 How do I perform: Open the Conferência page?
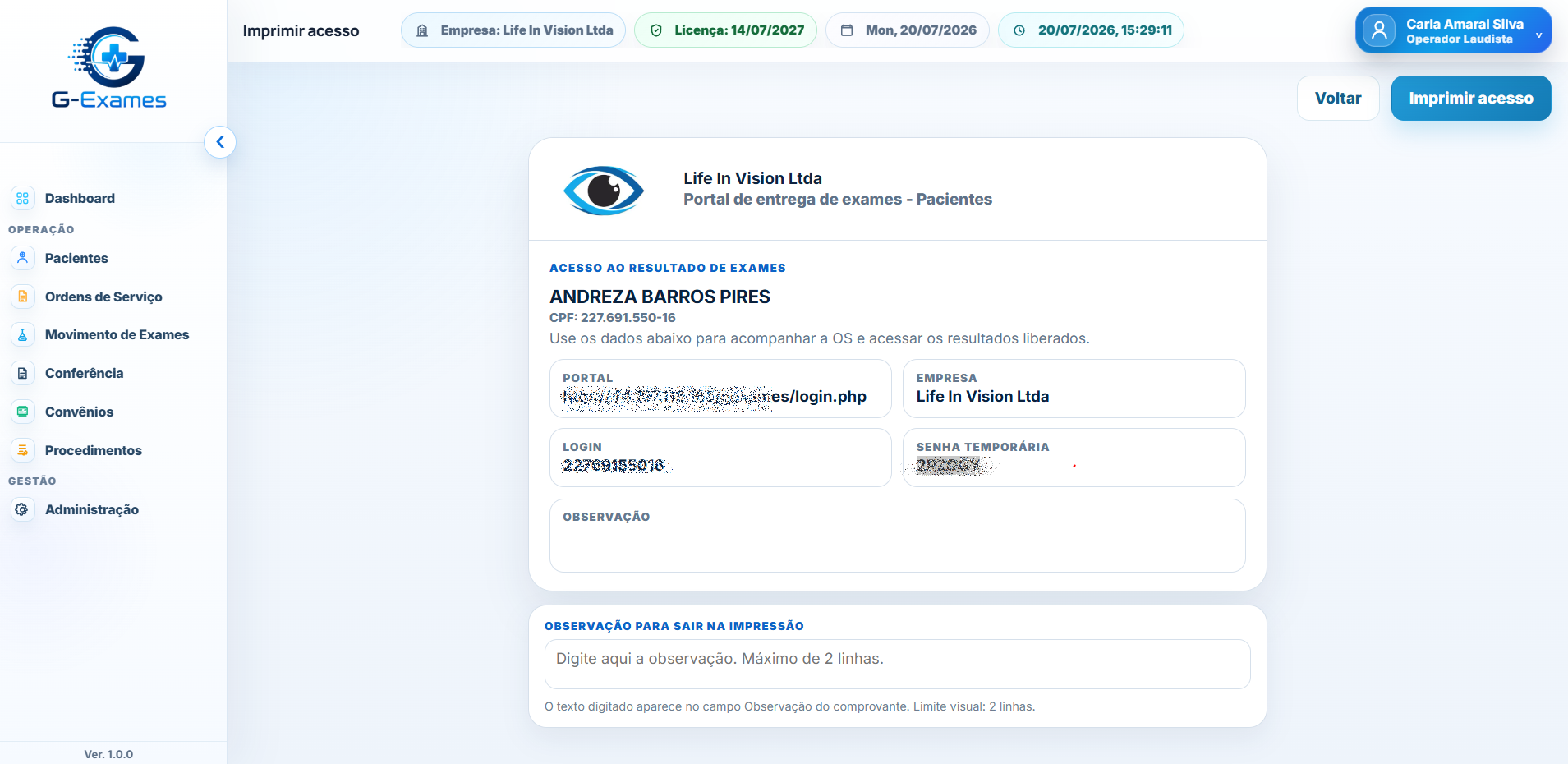84,373
